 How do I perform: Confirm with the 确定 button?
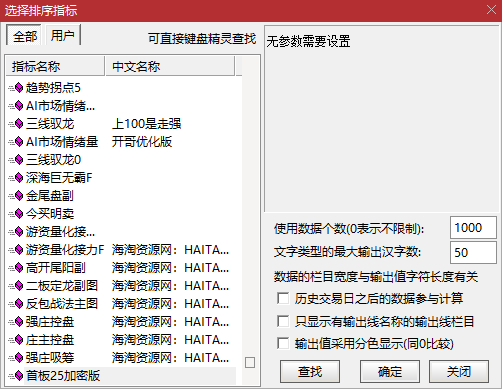[x=390, y=371]
